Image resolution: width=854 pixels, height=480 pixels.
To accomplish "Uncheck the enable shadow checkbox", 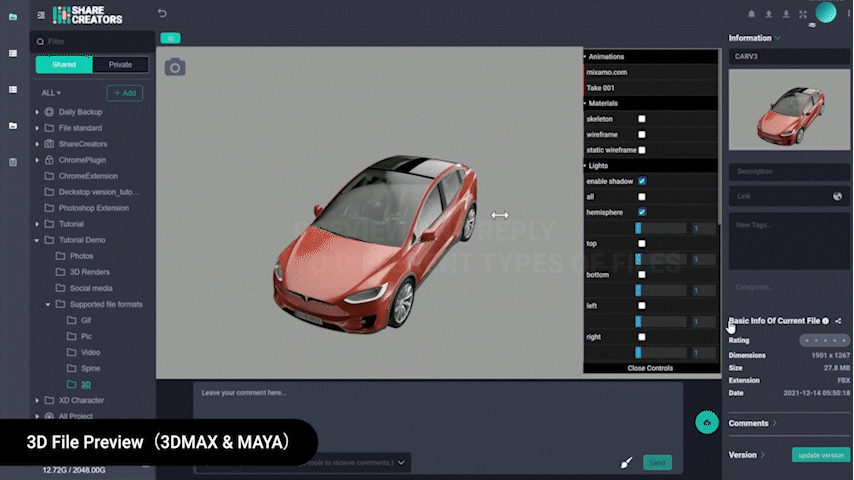I will tap(642, 181).
